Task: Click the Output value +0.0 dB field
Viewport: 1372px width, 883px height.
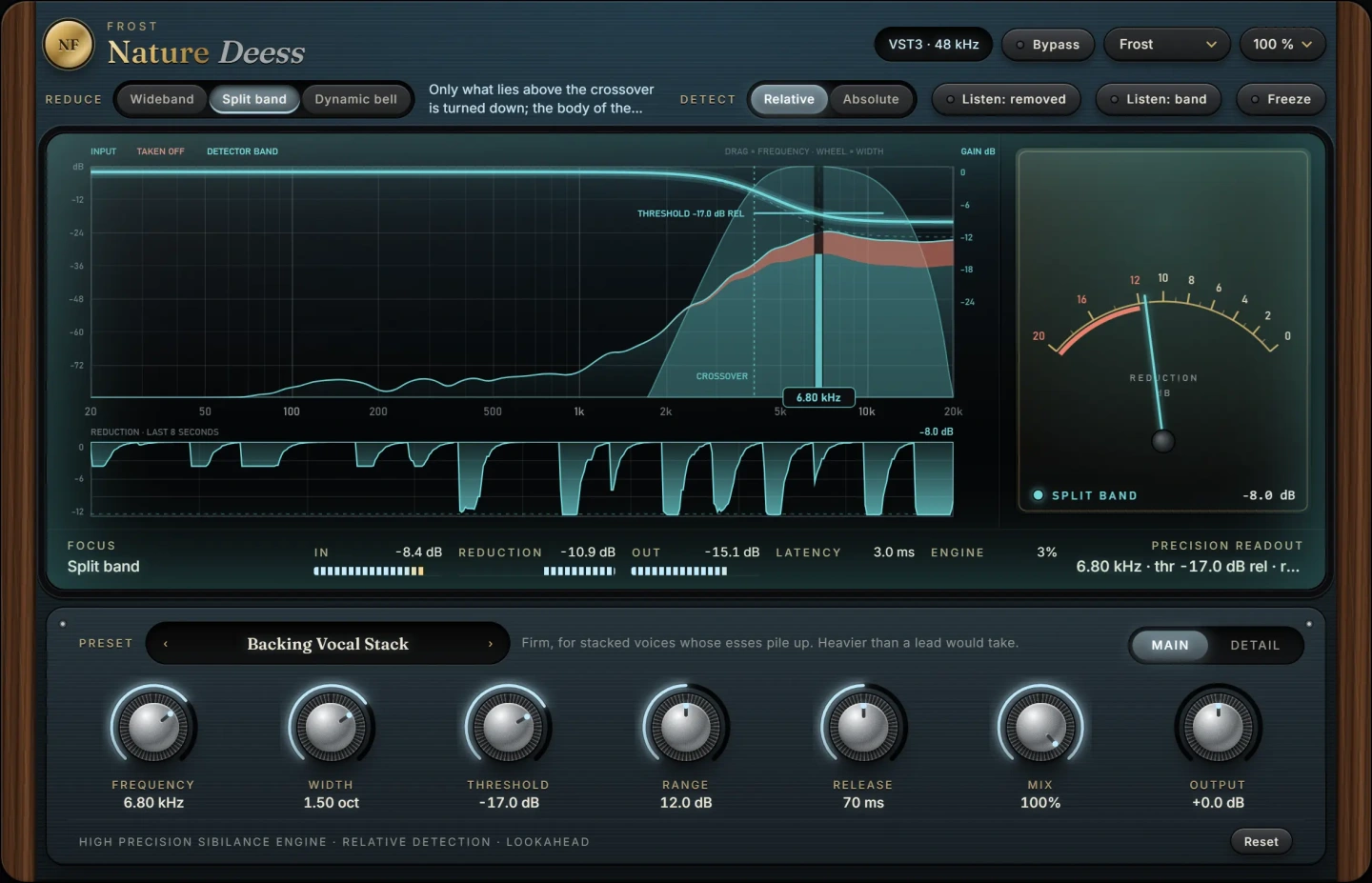Action: pos(1218,803)
